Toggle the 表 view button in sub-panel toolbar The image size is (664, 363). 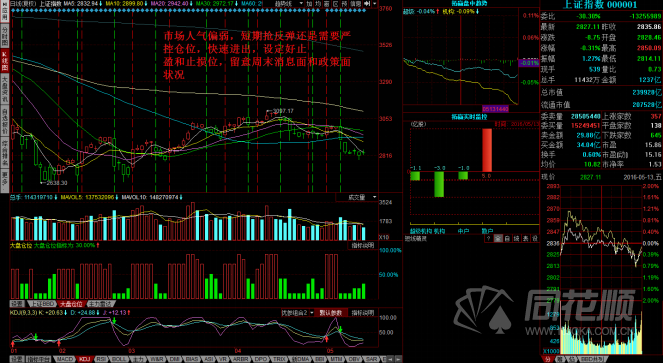coord(526,238)
